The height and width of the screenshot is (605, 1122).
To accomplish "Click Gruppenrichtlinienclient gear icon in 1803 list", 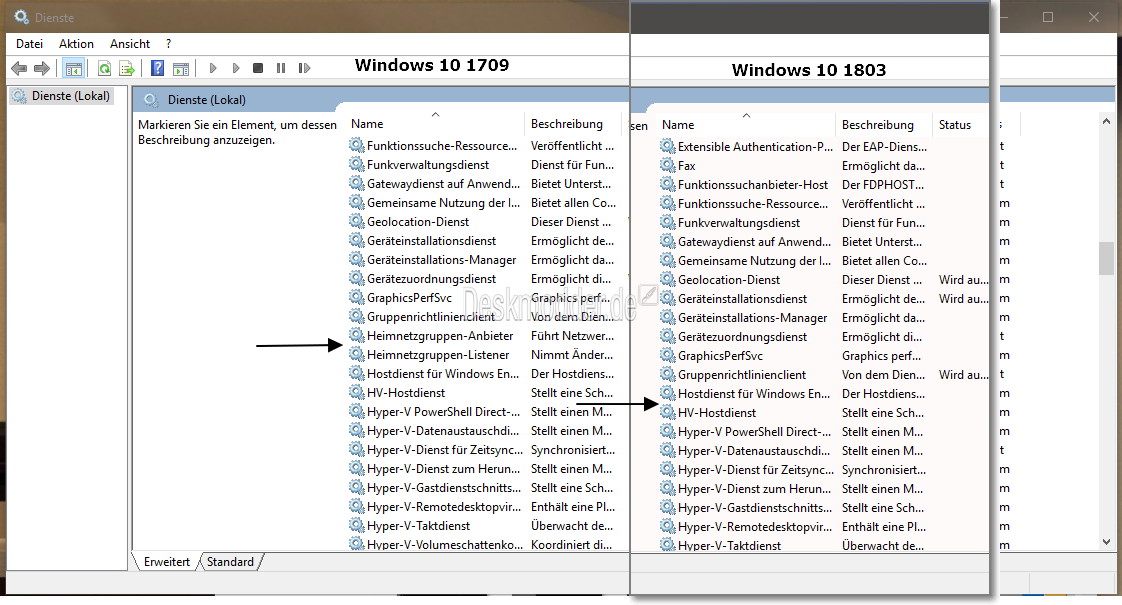I will point(668,374).
